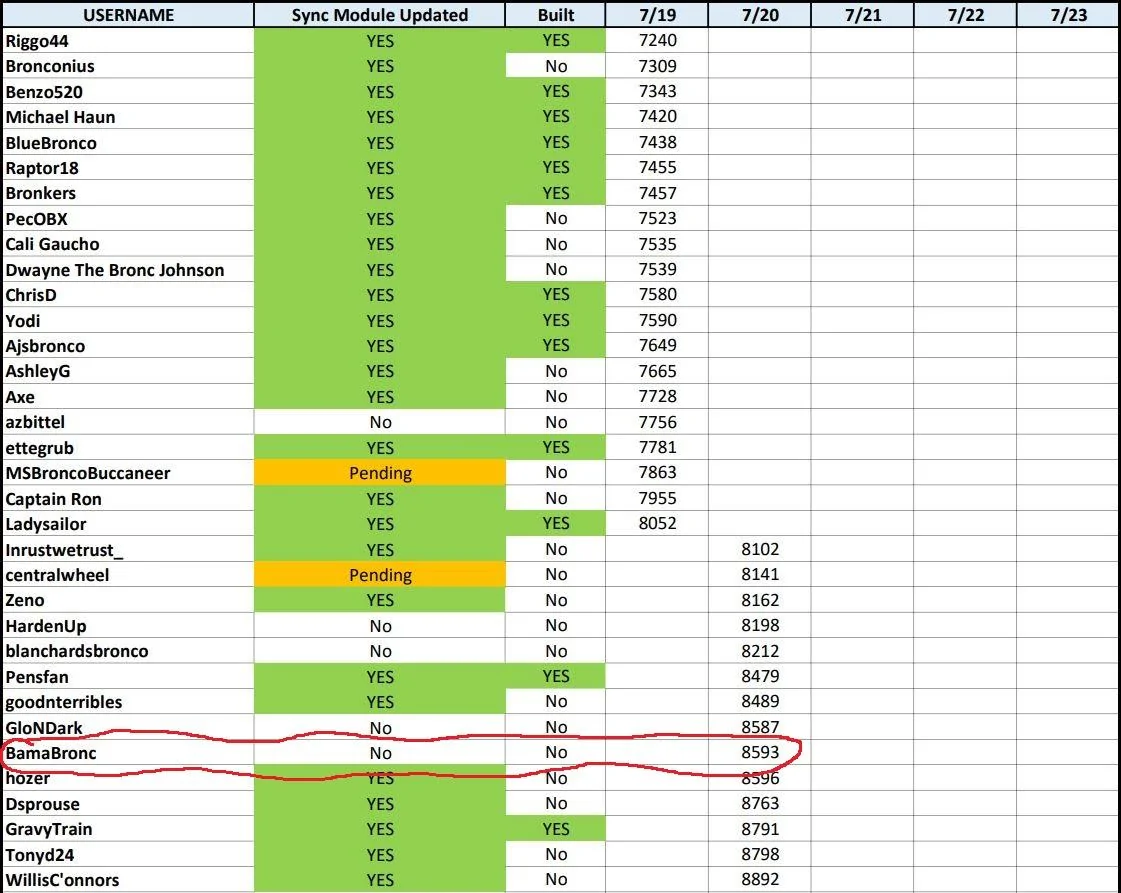Image resolution: width=1121 pixels, height=893 pixels.
Task: Select HardenUp's Sync Module No cell
Action: tap(380, 626)
